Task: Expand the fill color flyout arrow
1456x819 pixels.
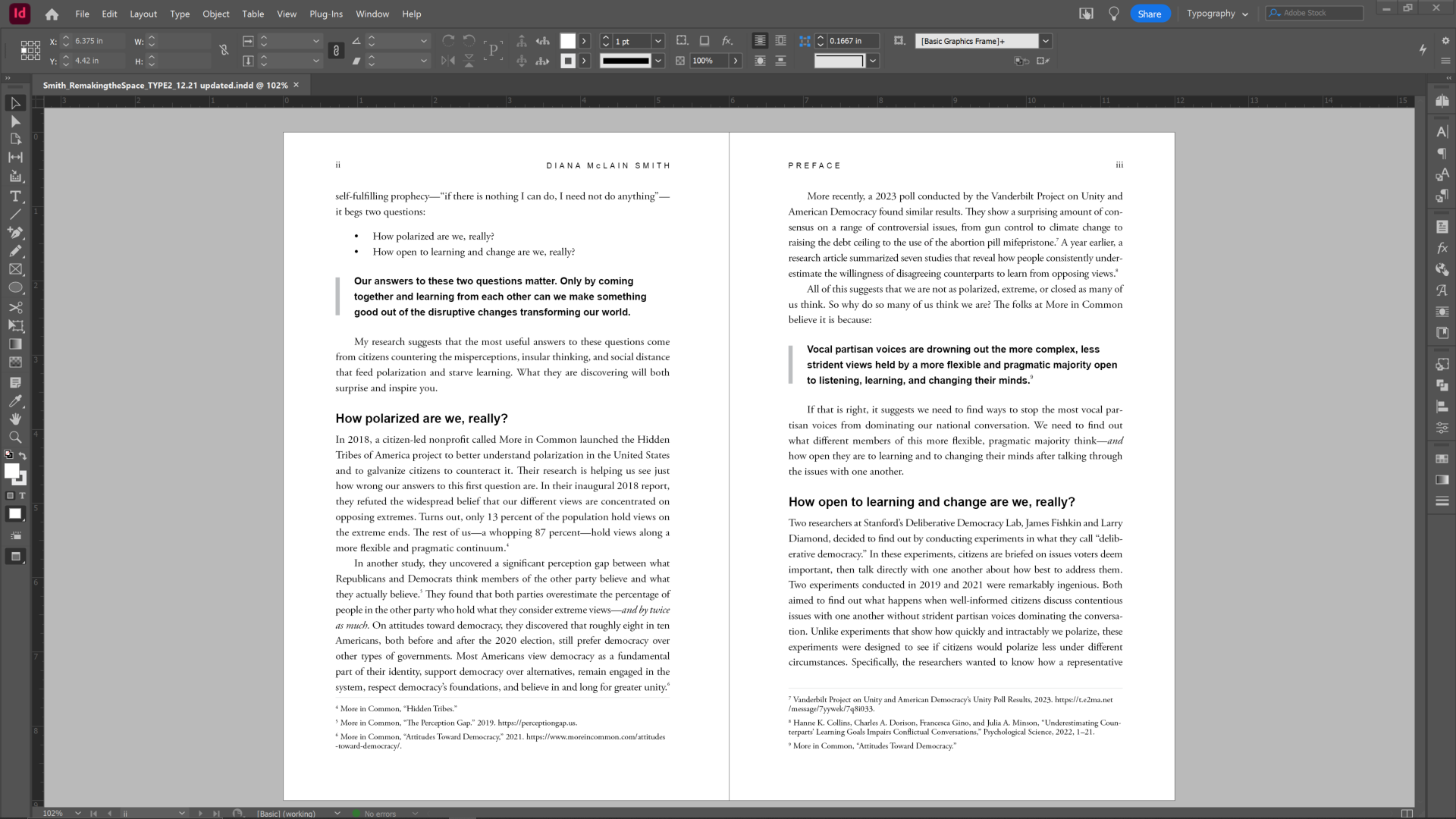Action: click(x=584, y=41)
